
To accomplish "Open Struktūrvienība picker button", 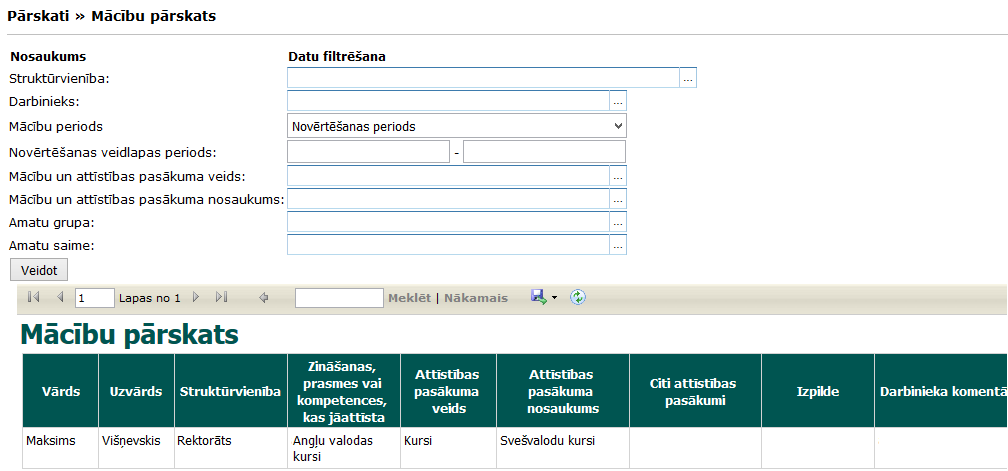I will pyautogui.click(x=688, y=78).
